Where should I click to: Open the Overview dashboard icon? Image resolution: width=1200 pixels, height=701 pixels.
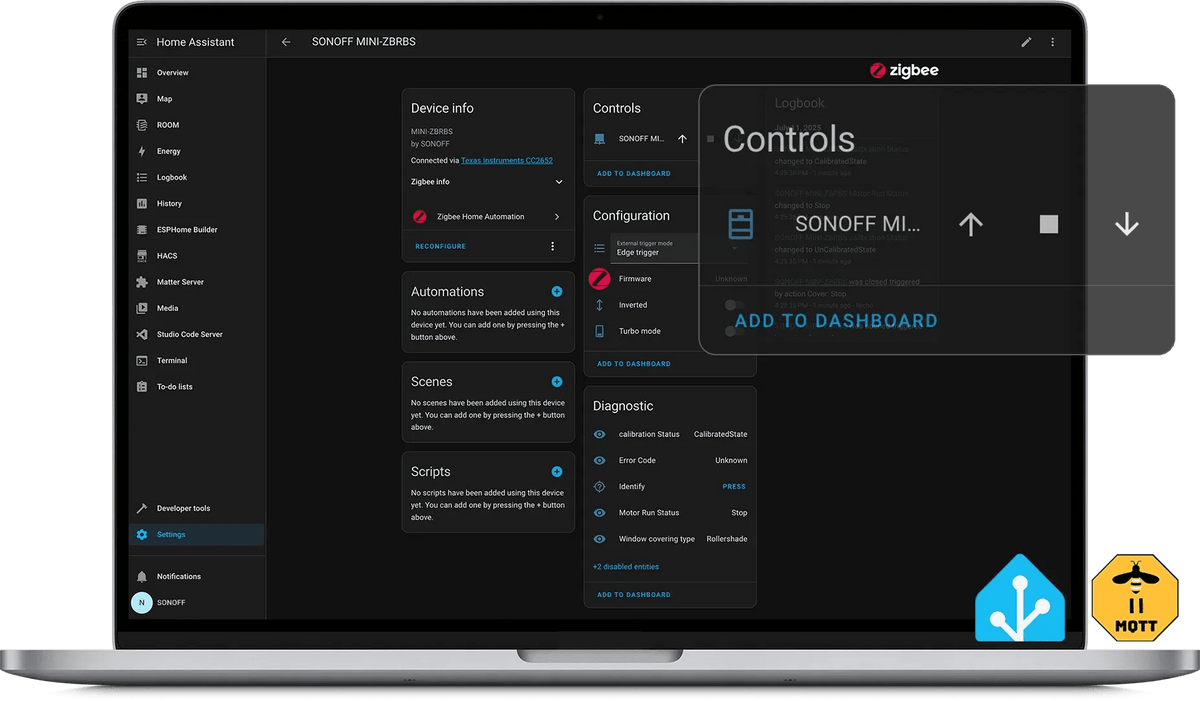tap(142, 73)
